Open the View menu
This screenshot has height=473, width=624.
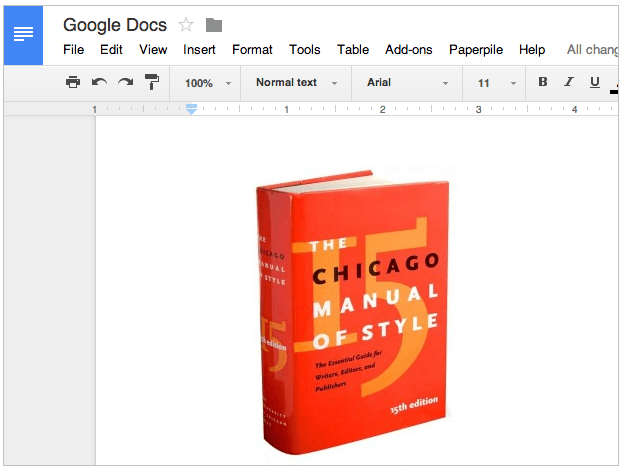[x=153, y=50]
